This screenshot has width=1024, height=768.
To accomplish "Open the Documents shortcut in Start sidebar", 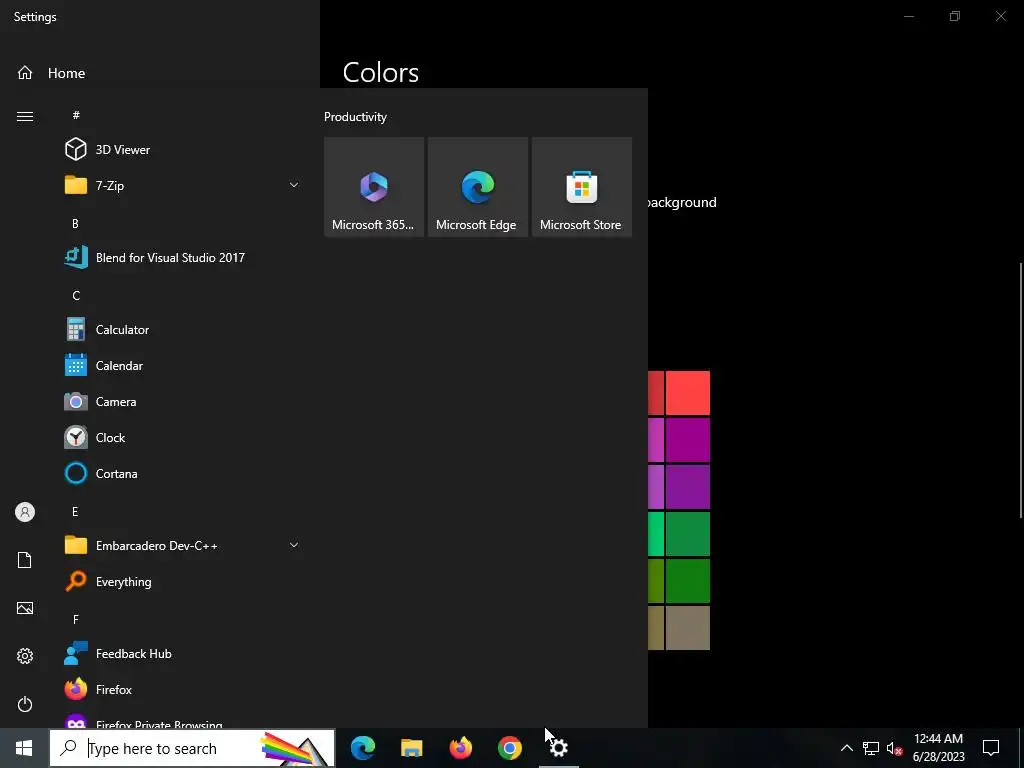I will 25,560.
